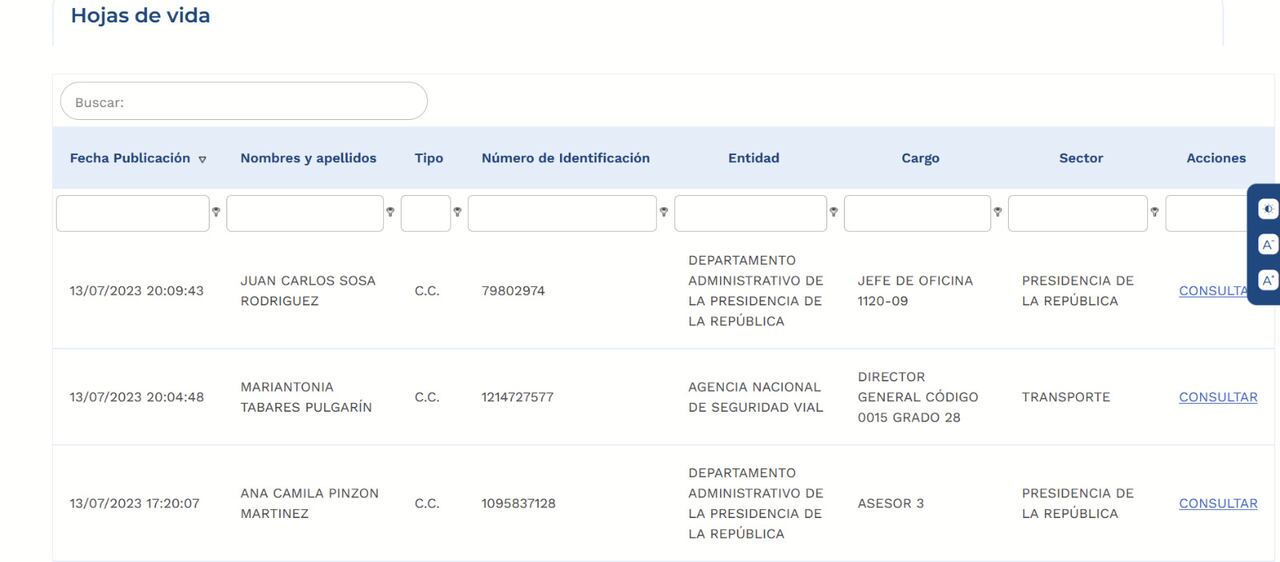
Task: Open CONSULTAR link for Mariantonia Tabares Pulgarín
Action: coord(1218,397)
